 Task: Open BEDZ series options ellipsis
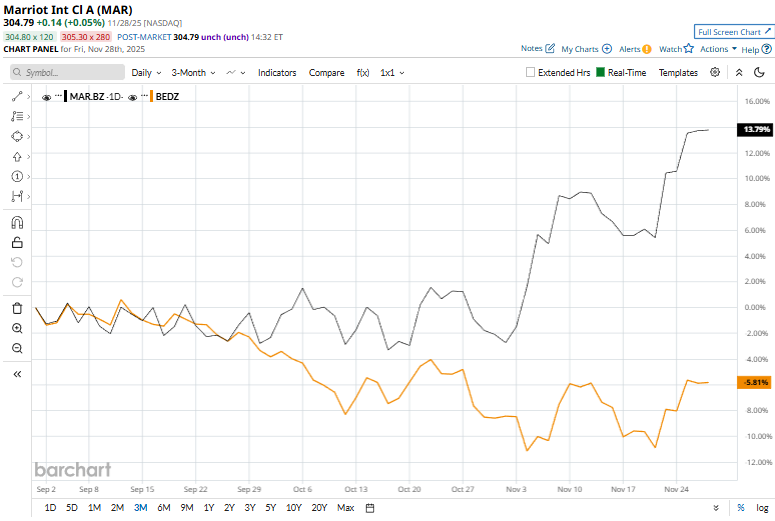pyautogui.click(x=144, y=95)
